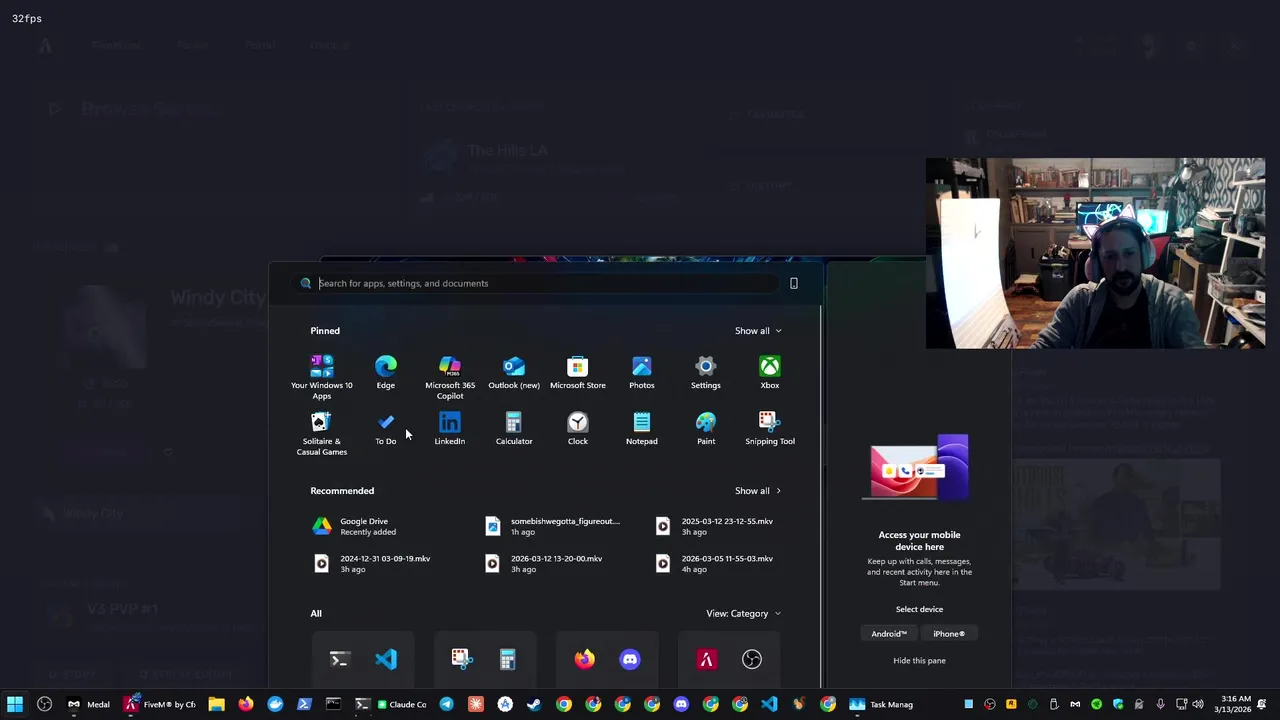Open the Photos app
The height and width of the screenshot is (720, 1280).
click(641, 373)
